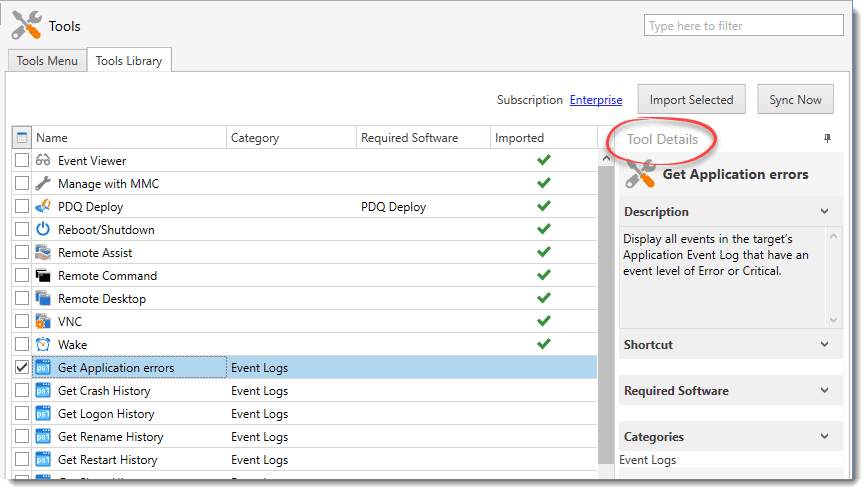Screen dimensions: 868x494
Task: Check the Get Crash History checkbox
Action: tap(22, 390)
